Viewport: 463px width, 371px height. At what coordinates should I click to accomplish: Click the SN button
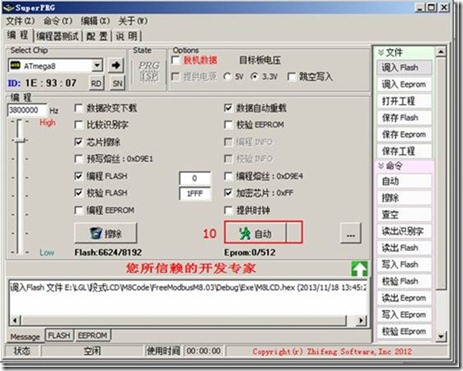pyautogui.click(x=117, y=83)
